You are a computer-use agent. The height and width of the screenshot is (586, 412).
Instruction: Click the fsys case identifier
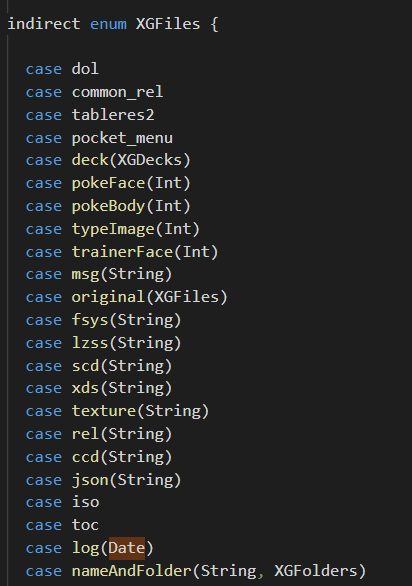click(90, 320)
